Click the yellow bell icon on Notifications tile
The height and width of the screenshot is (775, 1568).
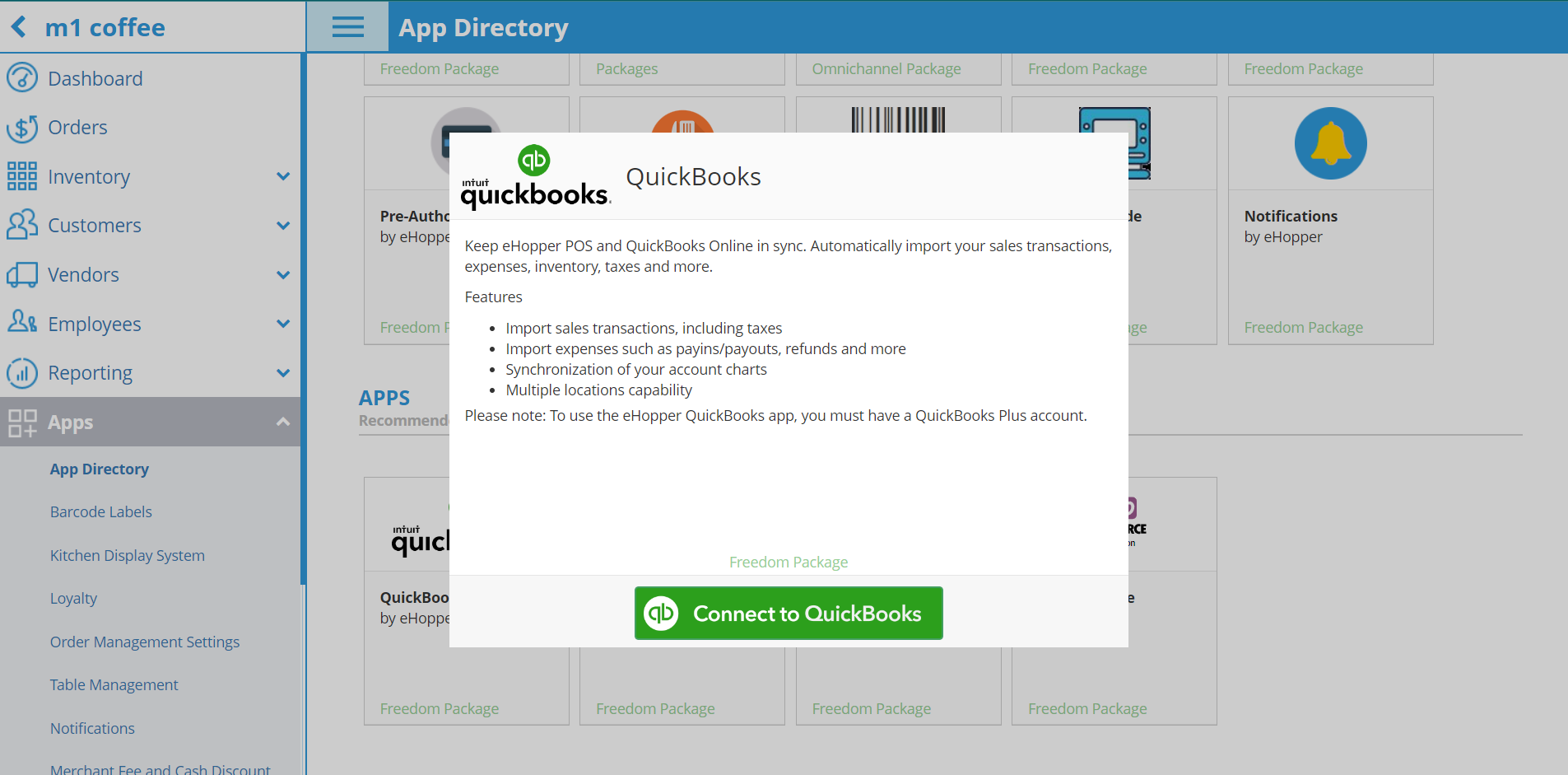click(1329, 142)
